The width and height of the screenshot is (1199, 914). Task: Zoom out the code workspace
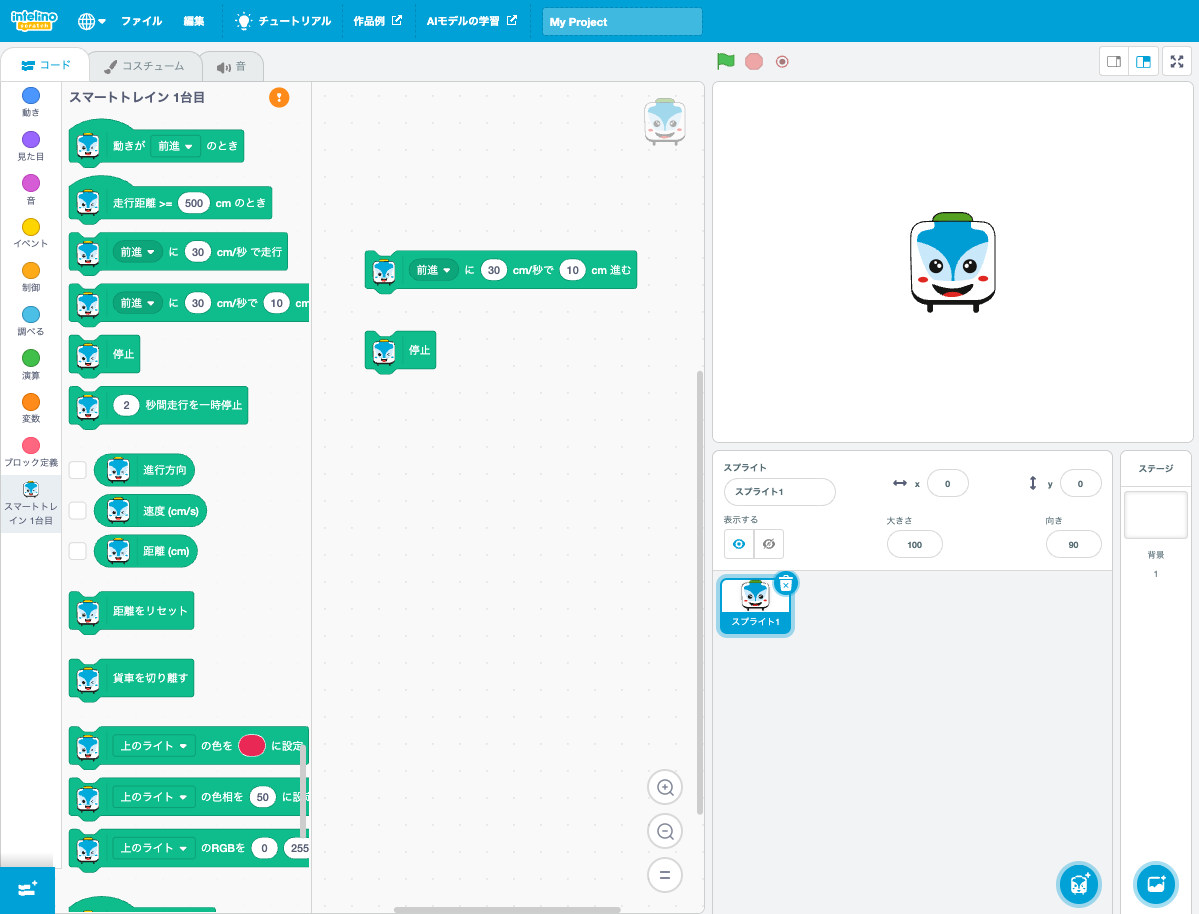click(x=665, y=831)
